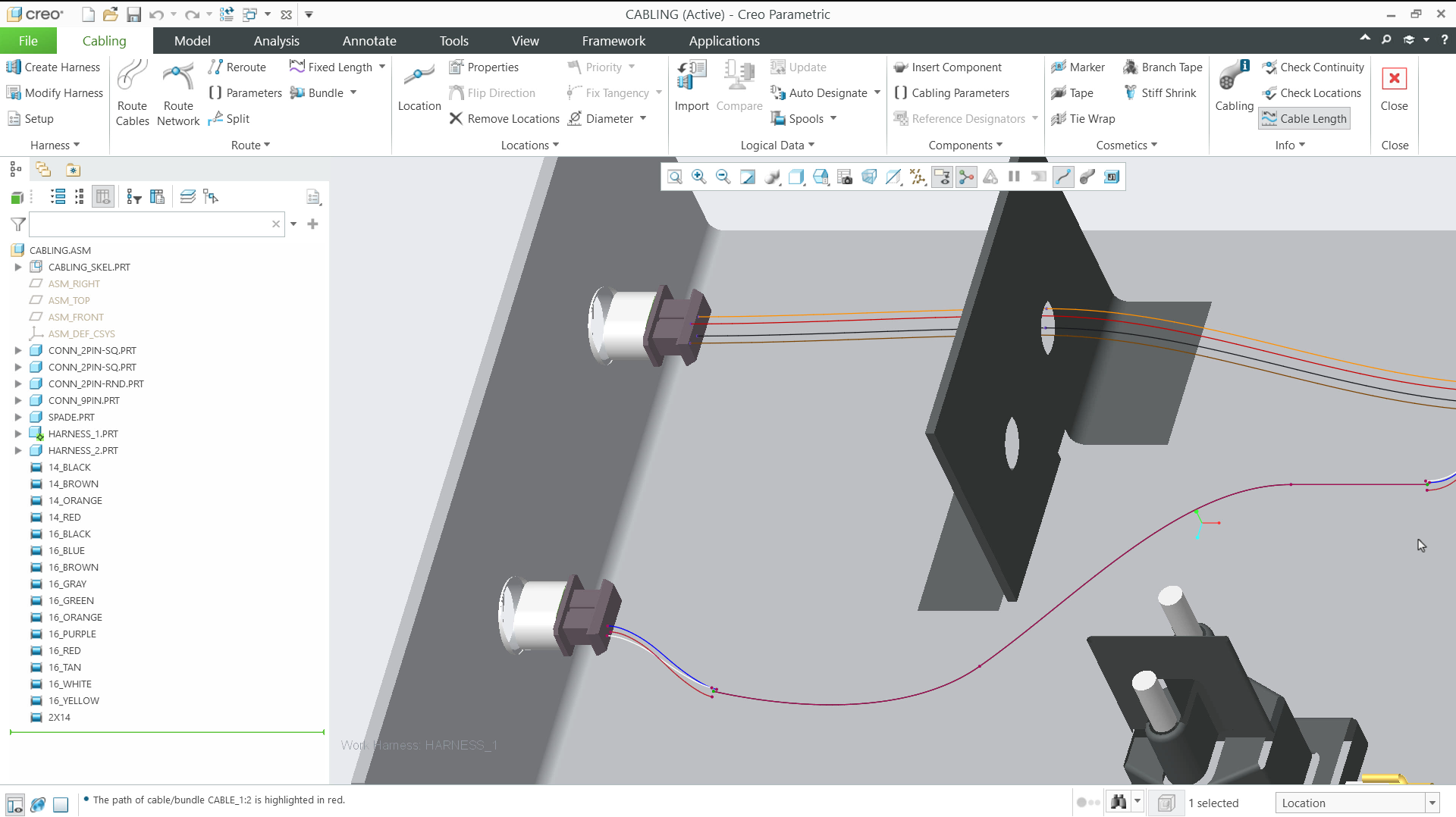Screen dimensions: 1456x817
Task: Click the Properties button
Action: pos(484,67)
